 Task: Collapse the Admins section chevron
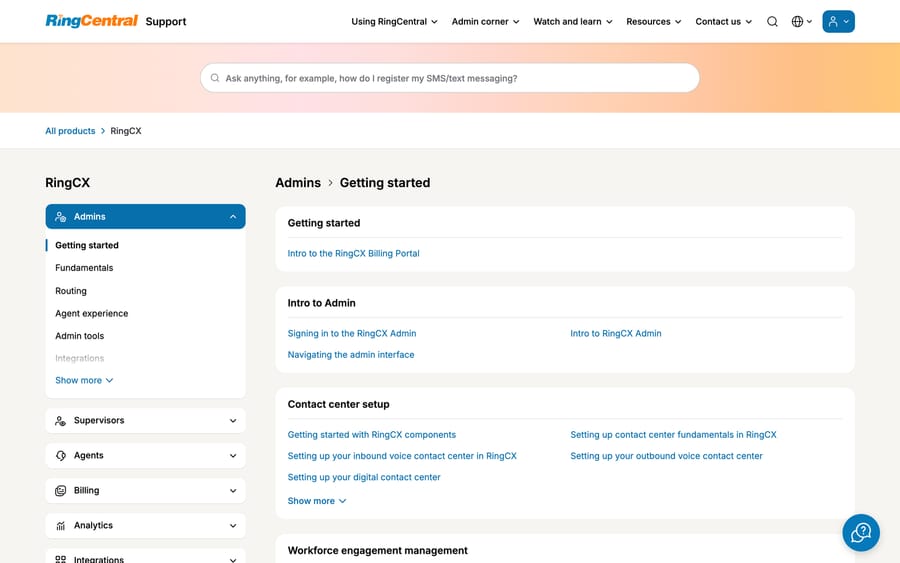[233, 216]
